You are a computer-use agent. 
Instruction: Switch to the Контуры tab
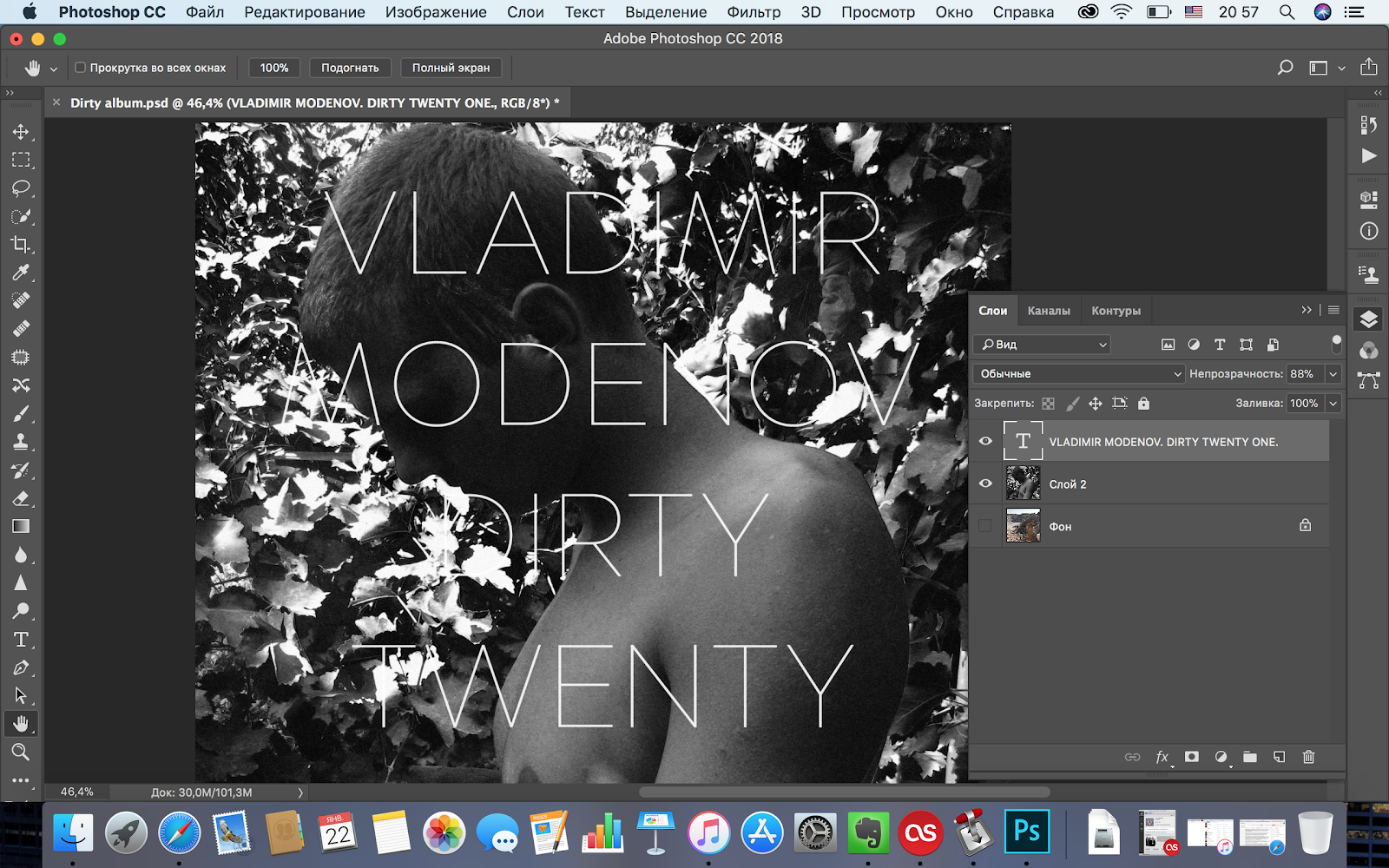coord(1116,311)
